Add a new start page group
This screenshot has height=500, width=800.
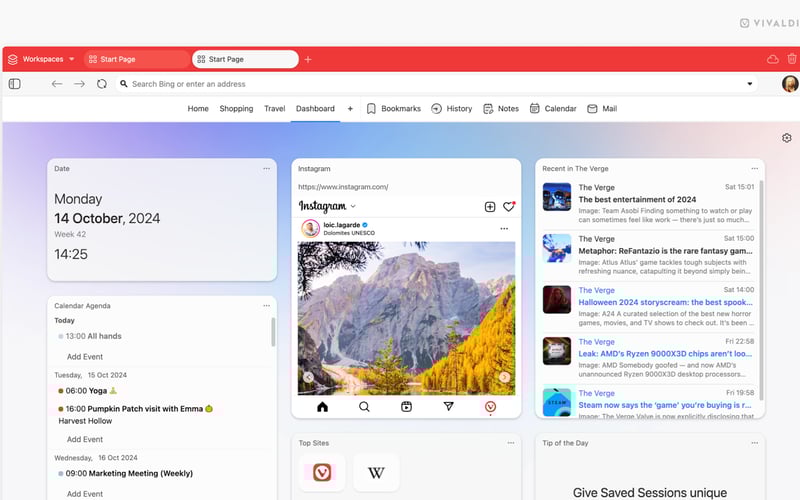(350, 109)
